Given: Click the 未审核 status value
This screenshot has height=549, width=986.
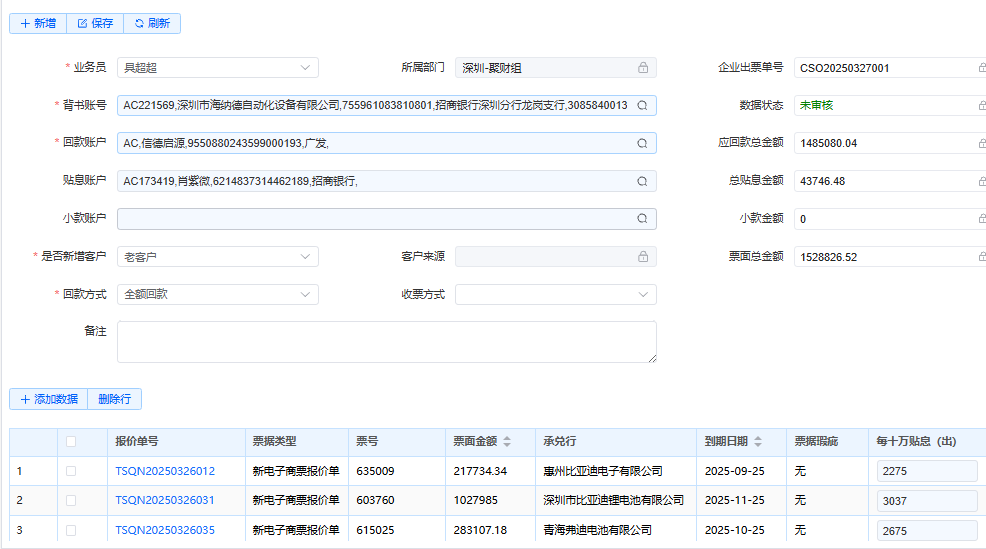Looking at the screenshot, I should tap(816, 106).
